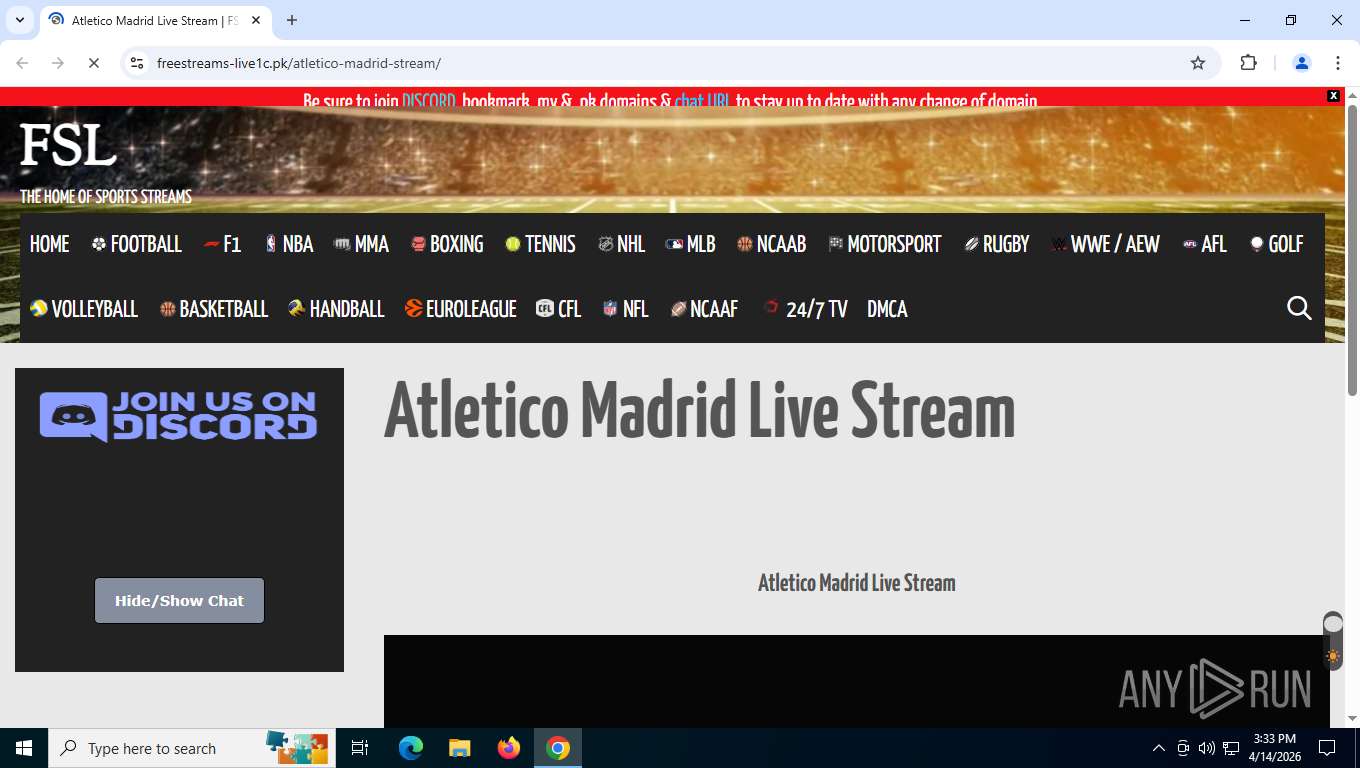This screenshot has height=768, width=1360.
Task: Open the MLB streams section
Action: [691, 244]
